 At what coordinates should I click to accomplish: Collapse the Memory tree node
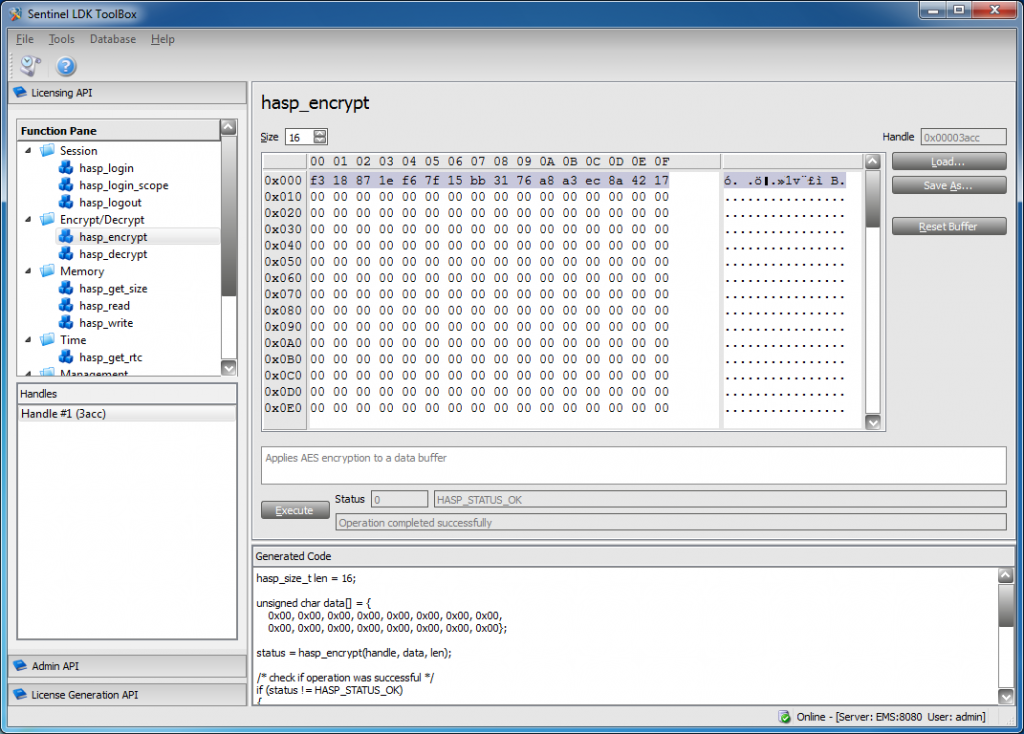28,271
